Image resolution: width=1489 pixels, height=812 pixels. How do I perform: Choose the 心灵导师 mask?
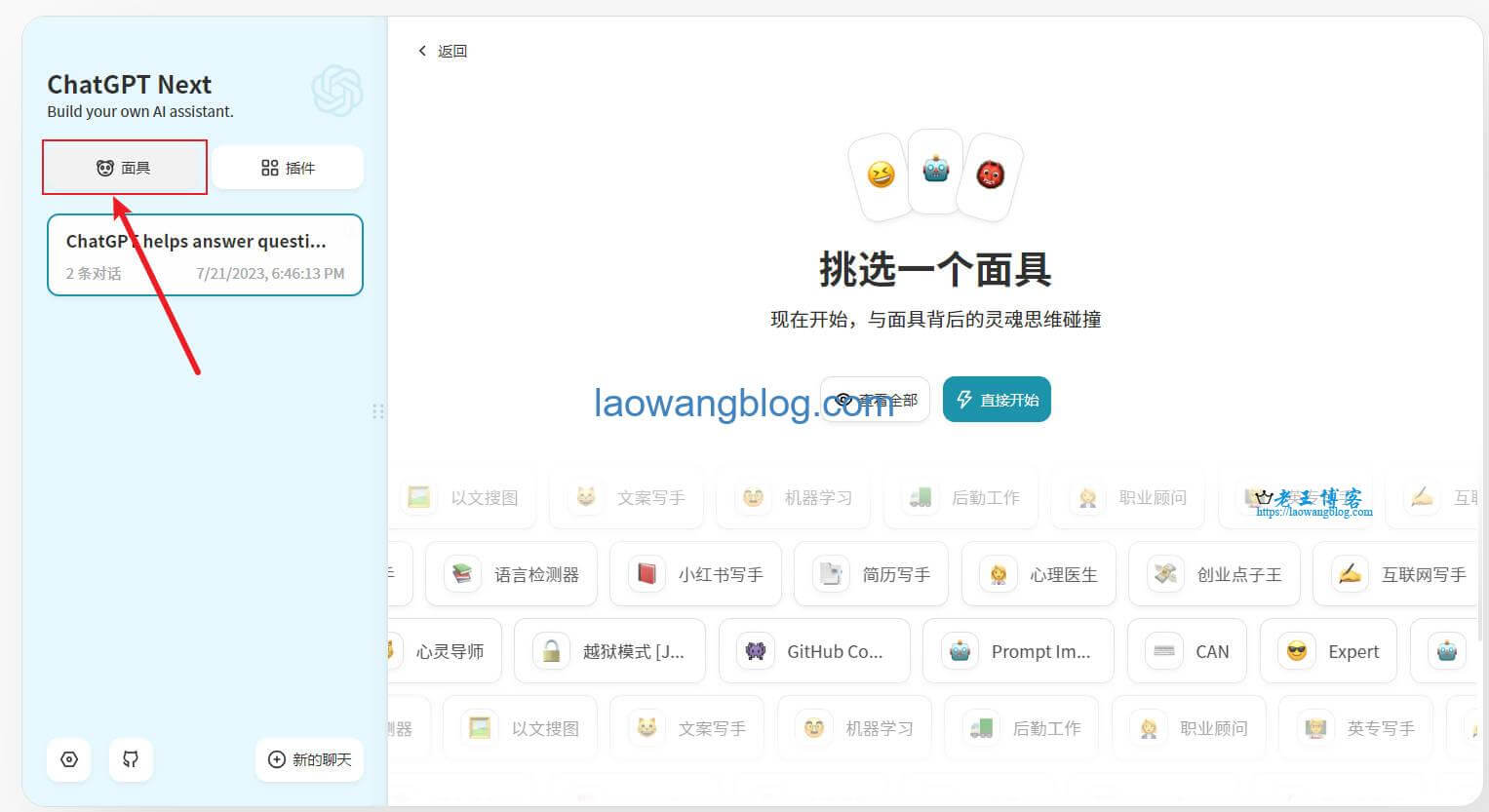[445, 651]
